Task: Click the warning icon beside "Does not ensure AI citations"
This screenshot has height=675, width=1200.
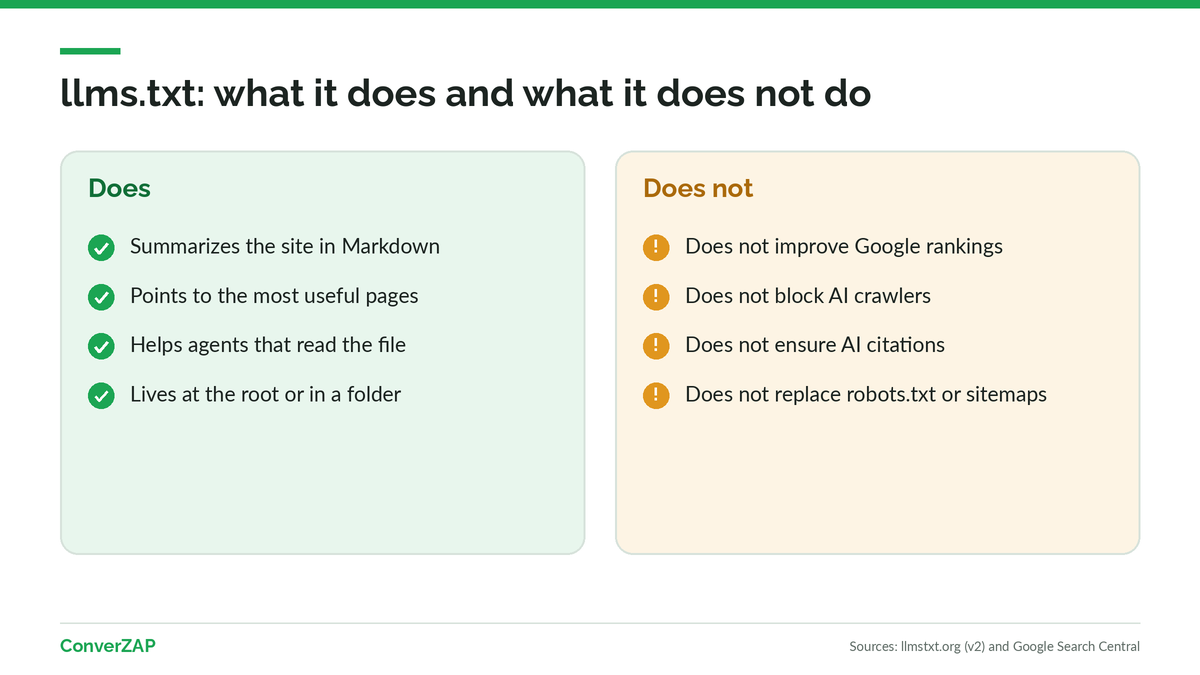Action: coord(656,347)
